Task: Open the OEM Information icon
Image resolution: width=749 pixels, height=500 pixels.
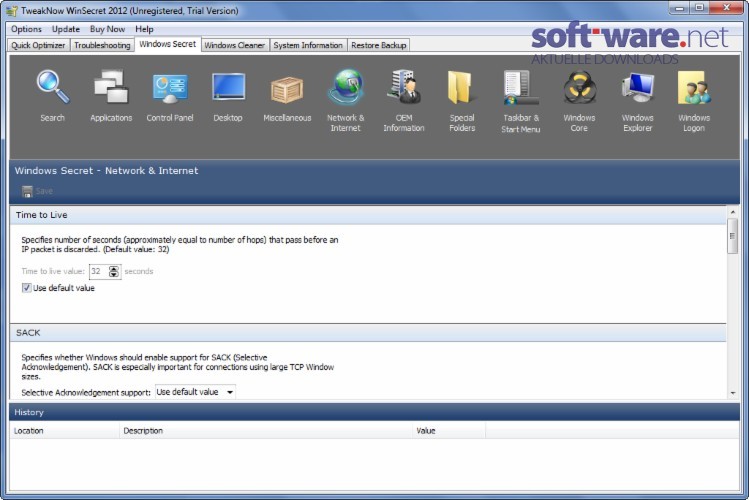Action: coord(404,87)
